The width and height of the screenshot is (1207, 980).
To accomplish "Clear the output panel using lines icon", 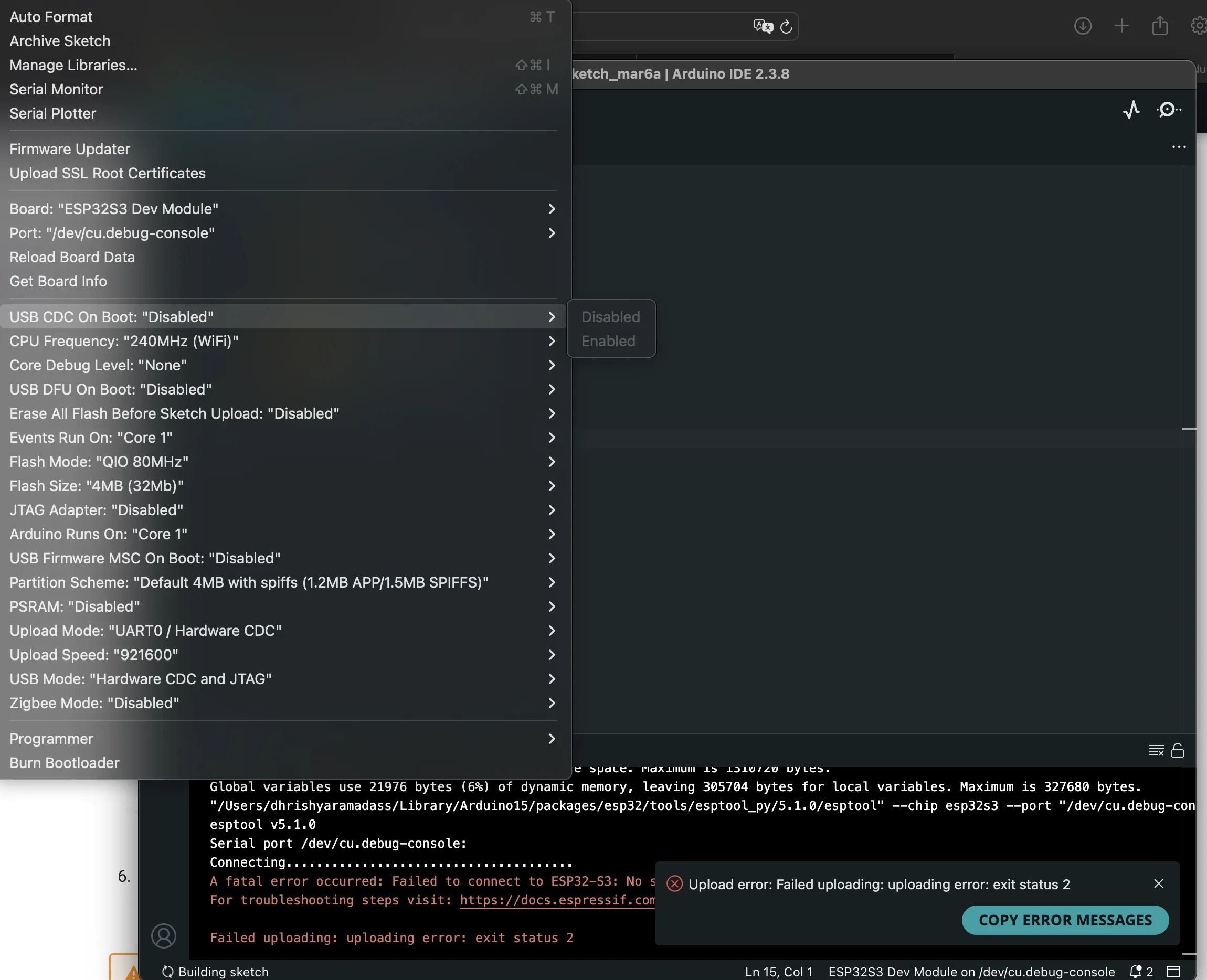I will 1156,750.
